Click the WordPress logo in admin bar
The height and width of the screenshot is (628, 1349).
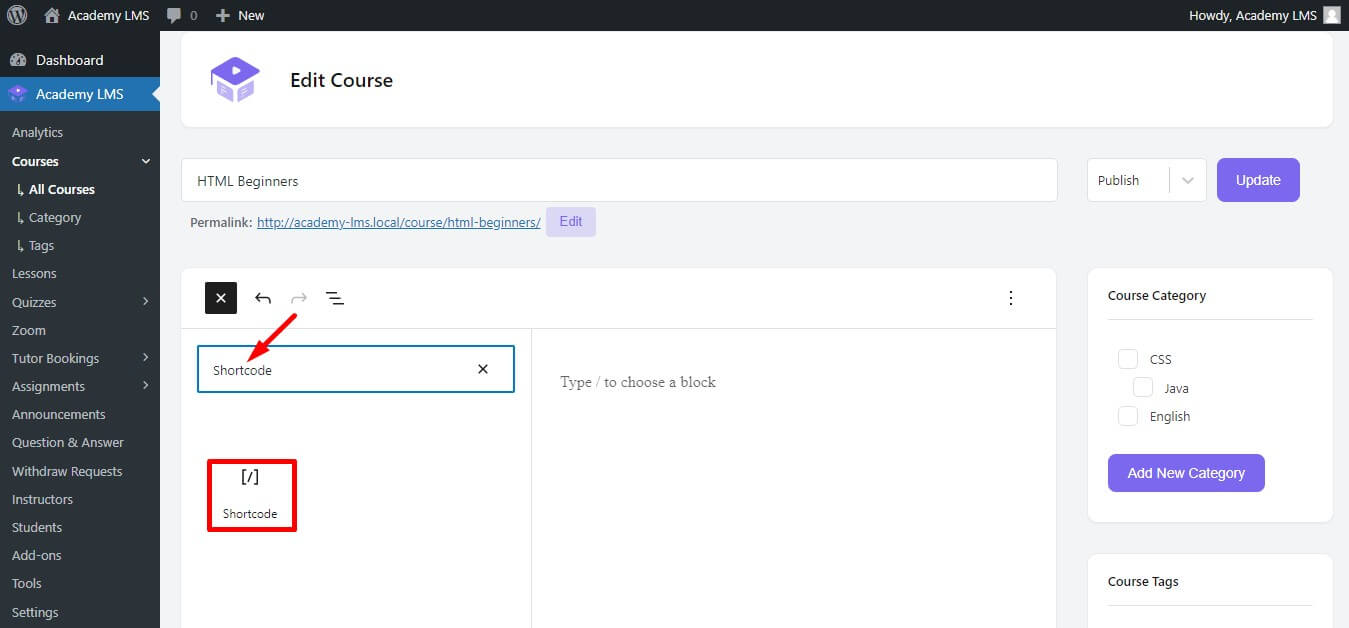17,15
